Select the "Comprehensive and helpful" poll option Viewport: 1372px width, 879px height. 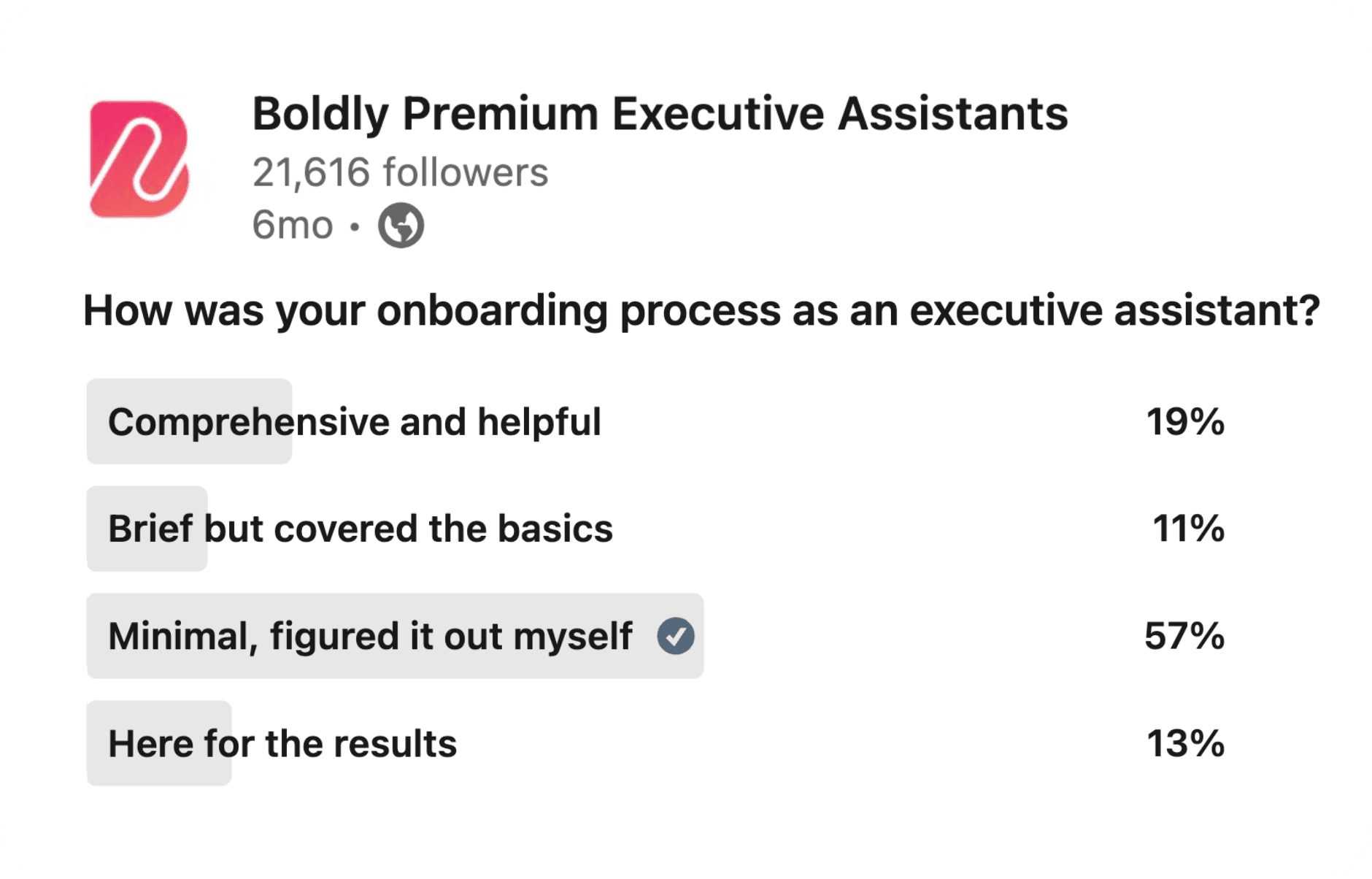[x=355, y=422]
